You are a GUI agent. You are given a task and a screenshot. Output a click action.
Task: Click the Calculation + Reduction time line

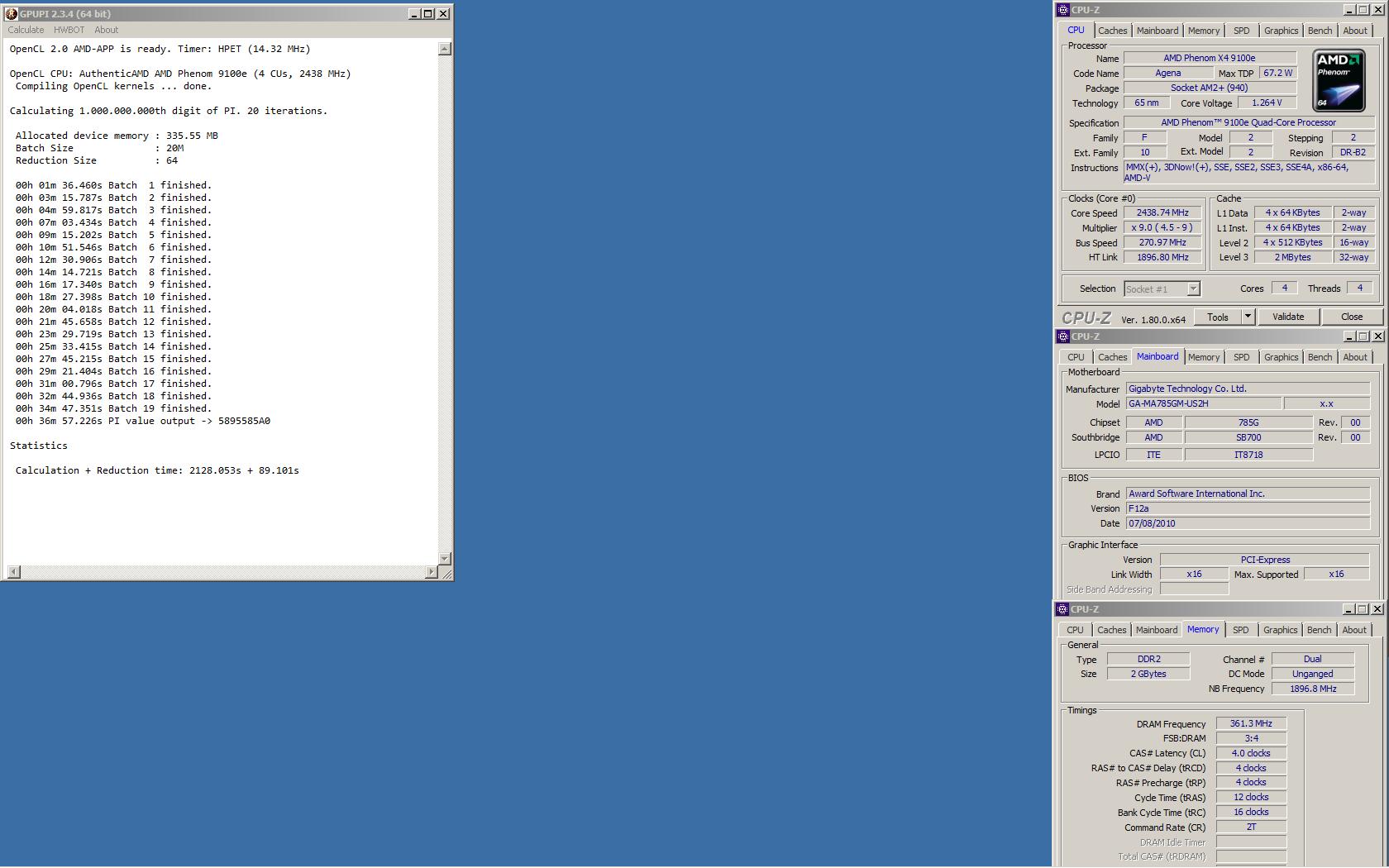pos(157,470)
